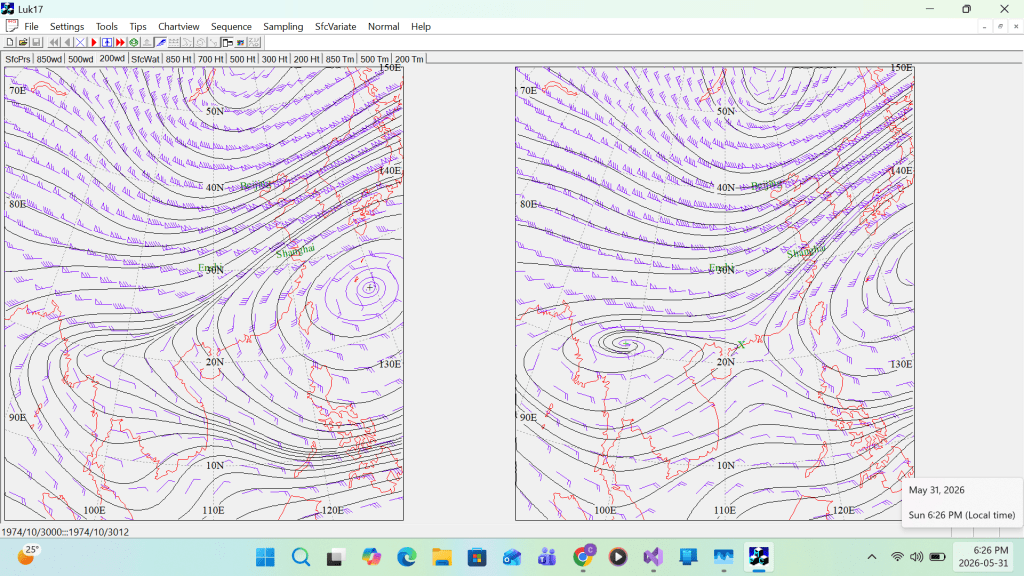
Task: Click the Save diskette toolbar icon
Action: [36, 42]
